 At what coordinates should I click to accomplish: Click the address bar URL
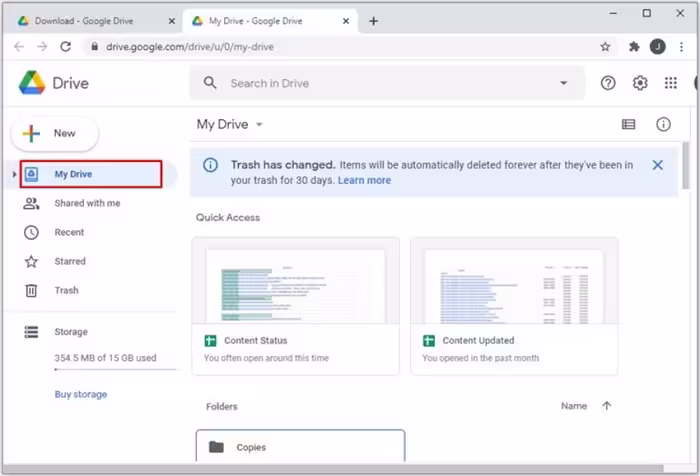pyautogui.click(x=190, y=46)
